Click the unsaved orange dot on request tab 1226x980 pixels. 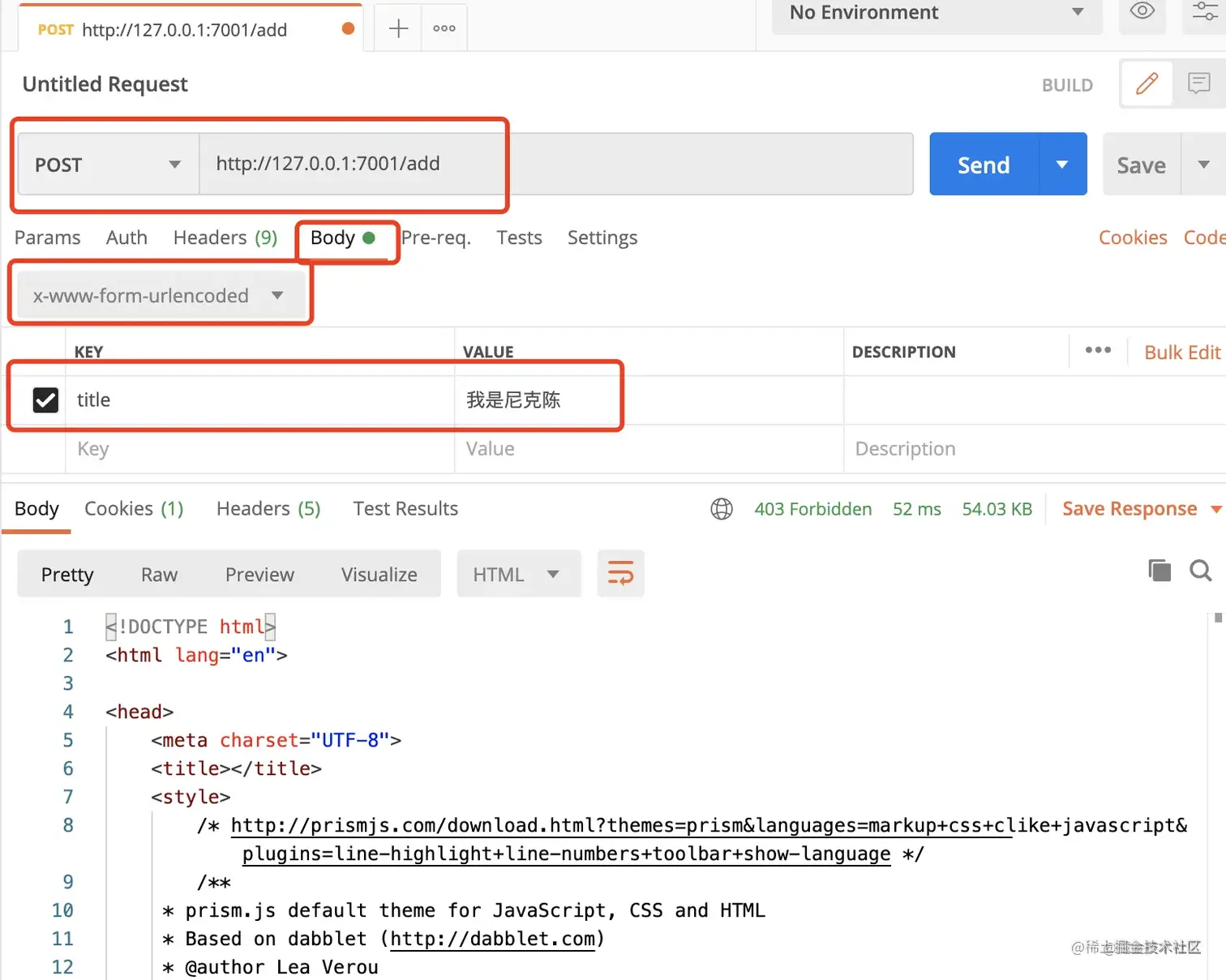pos(348,28)
